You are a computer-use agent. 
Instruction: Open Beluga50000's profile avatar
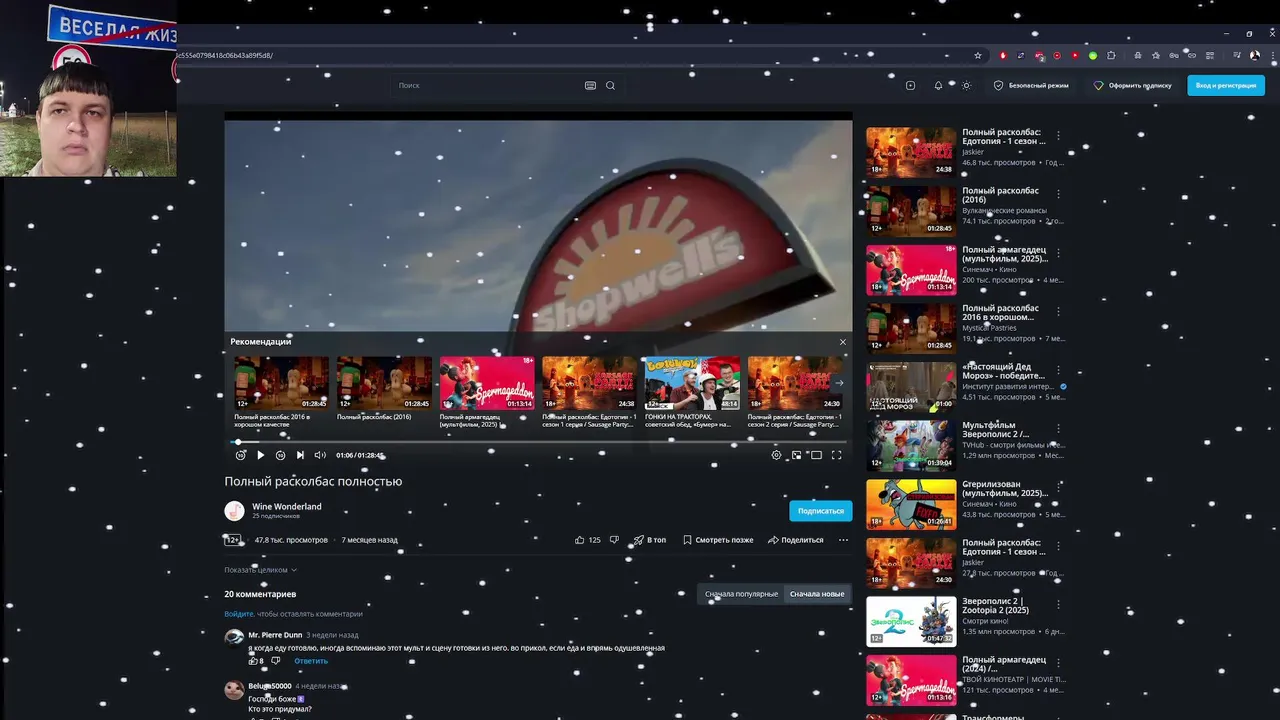pyautogui.click(x=234, y=690)
